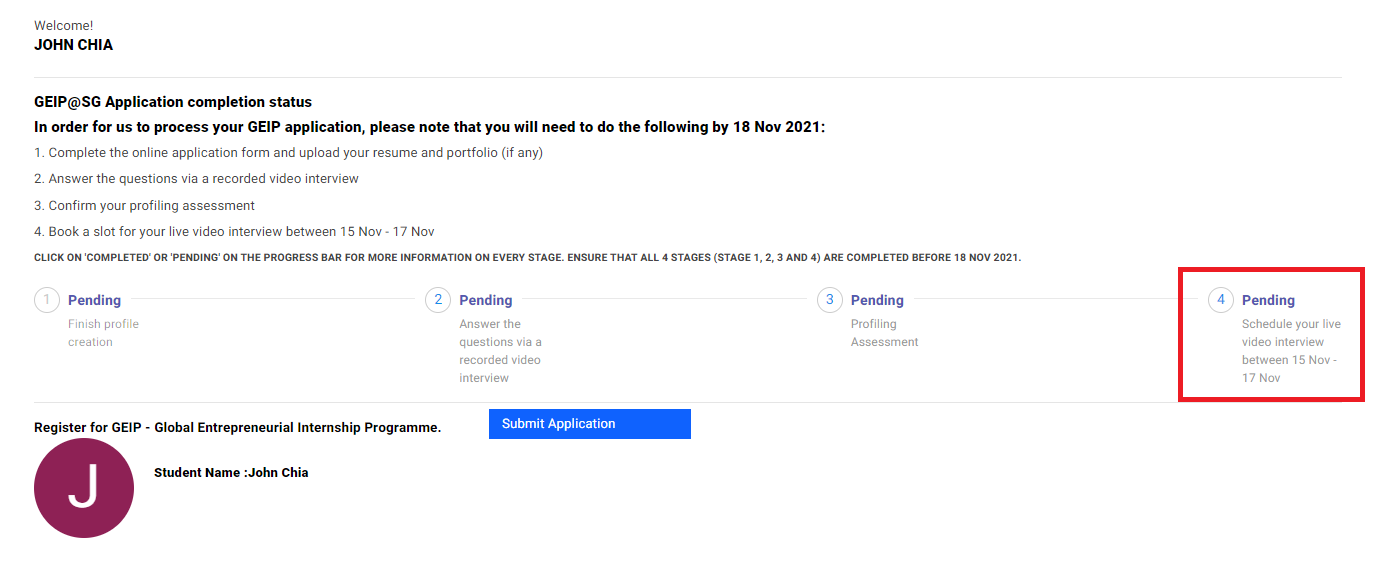Click the progress bar line between steps 3 and 4

1055,300
